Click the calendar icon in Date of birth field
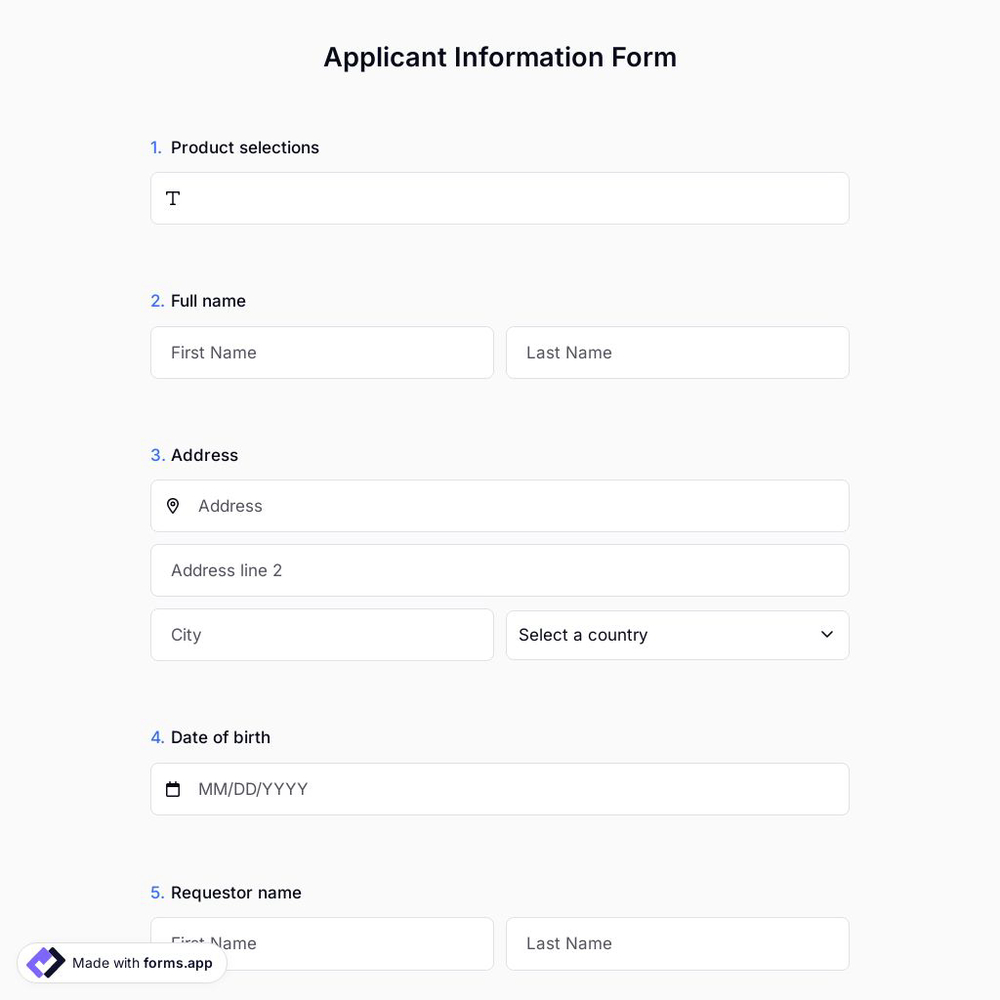 [x=173, y=789]
